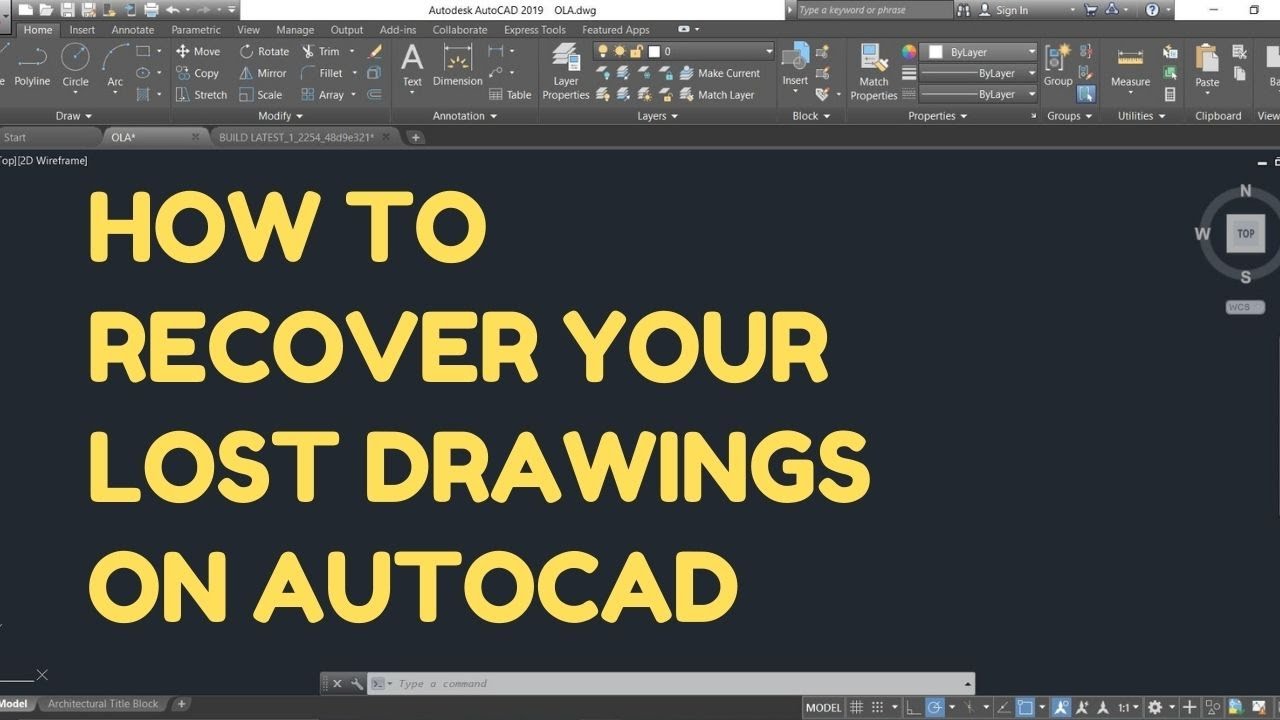The image size is (1280, 720).
Task: Click the Plot printer icon in quick access
Action: click(x=151, y=10)
